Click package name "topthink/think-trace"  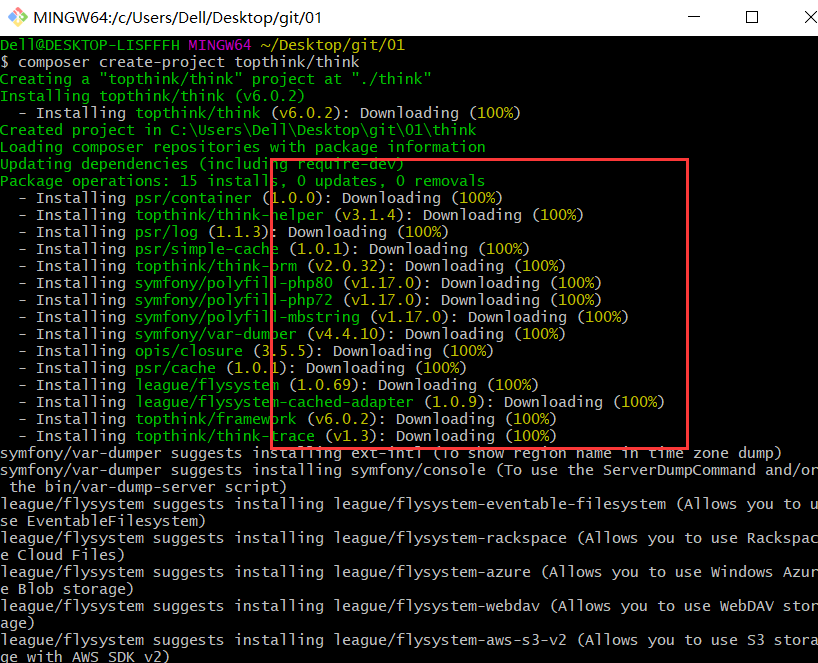pyautogui.click(x=225, y=436)
